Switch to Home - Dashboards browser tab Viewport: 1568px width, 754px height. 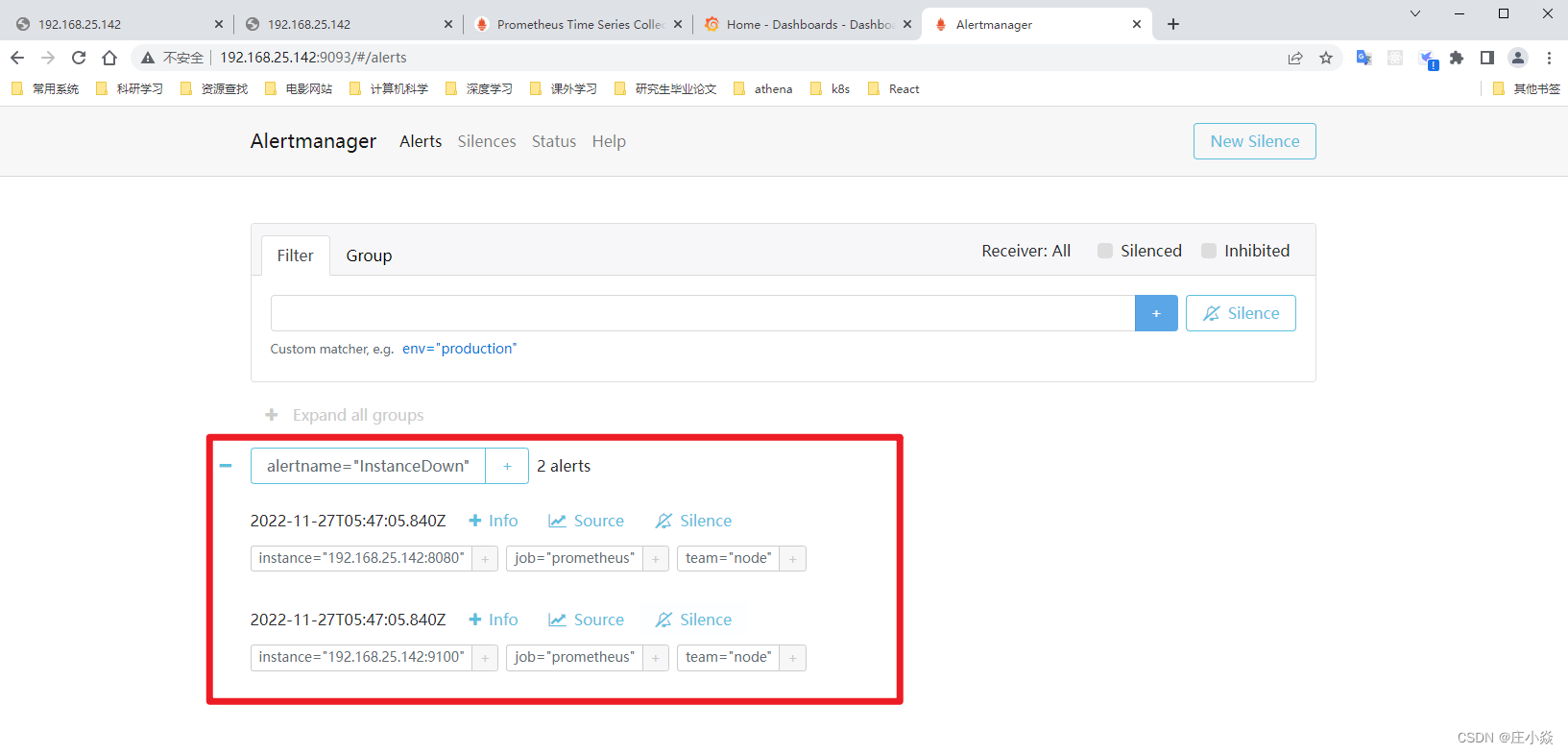(x=808, y=24)
